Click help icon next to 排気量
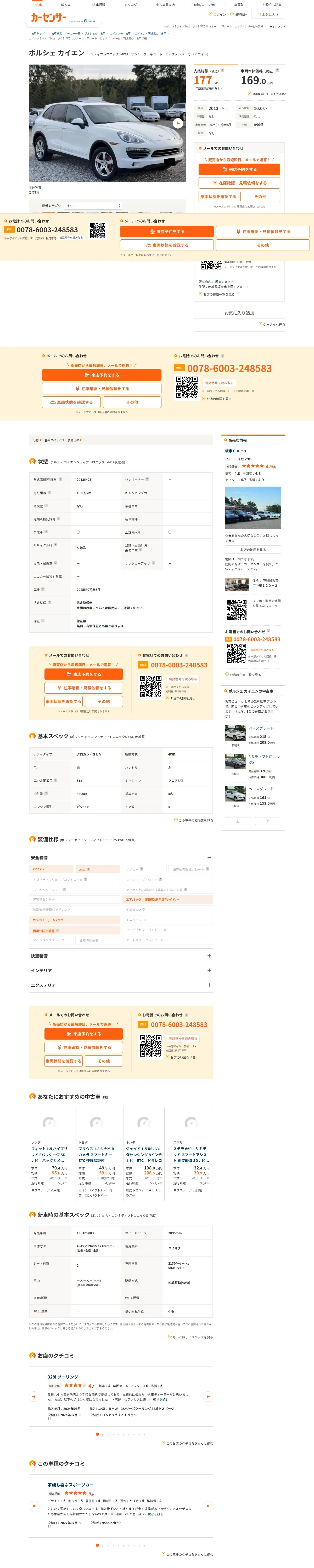The image size is (314, 1568). click(46, 793)
